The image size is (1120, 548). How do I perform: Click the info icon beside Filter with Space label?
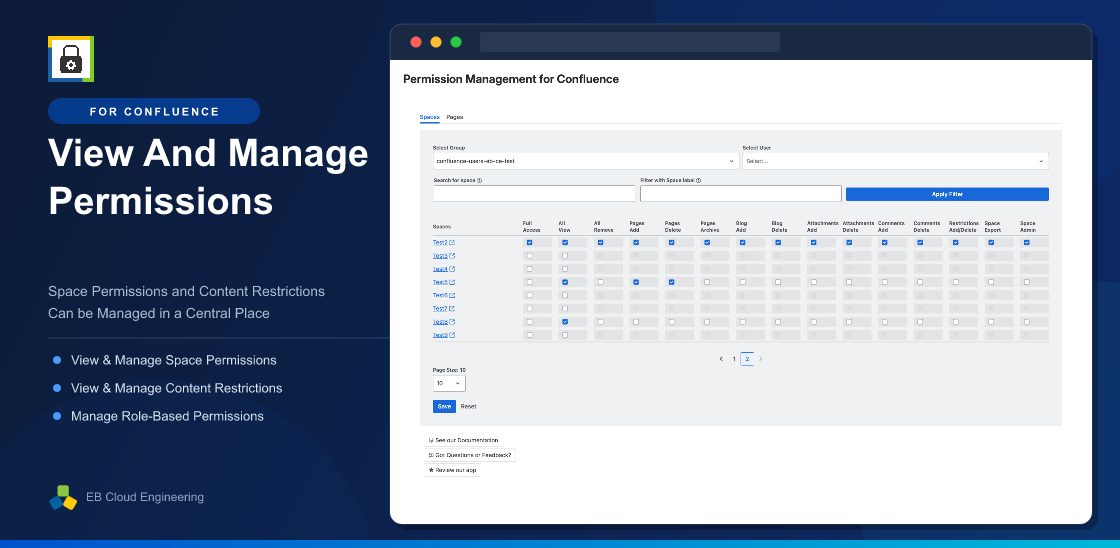[698, 181]
